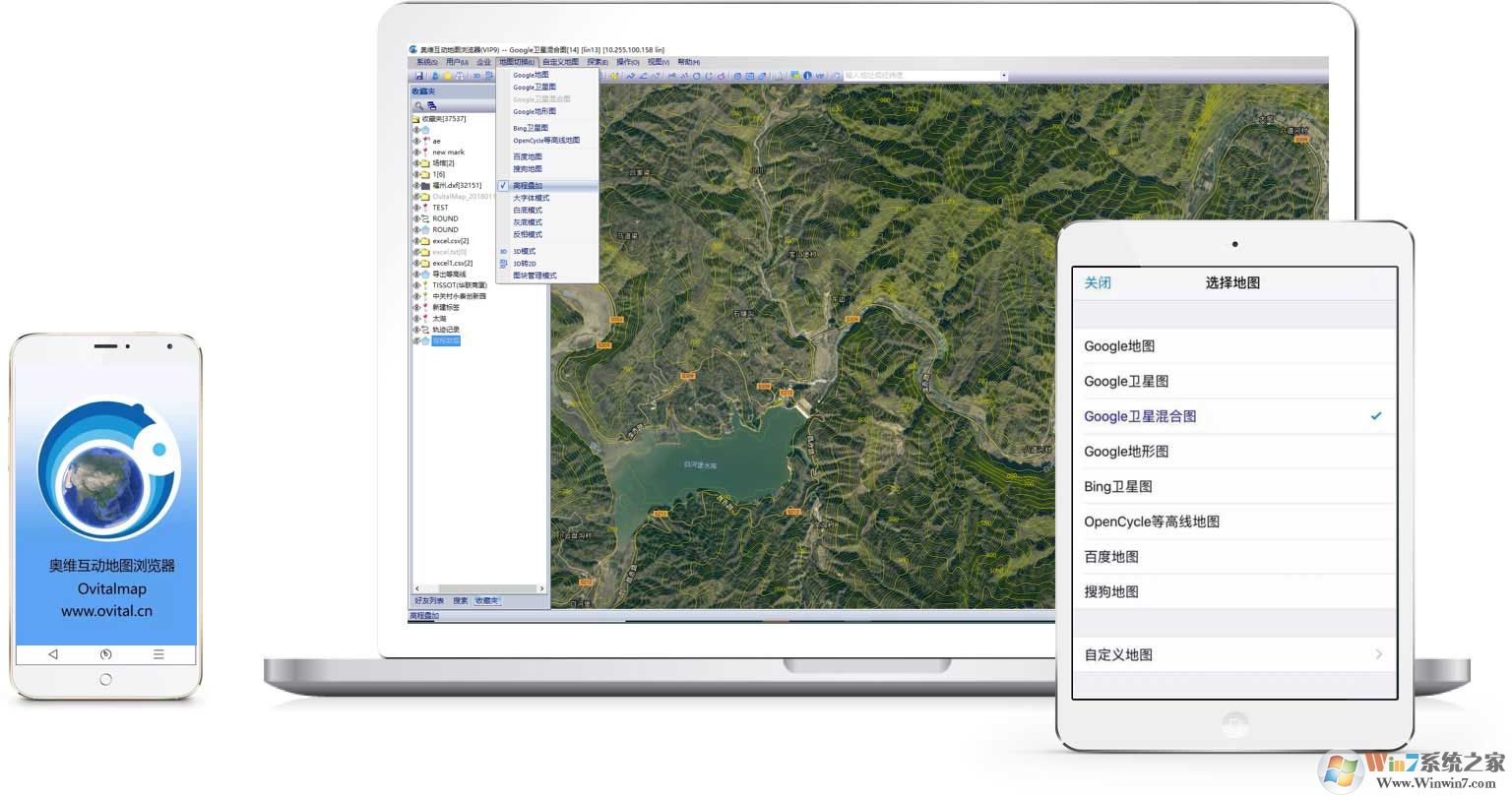Click the circle drawing tool icon
The image size is (1512, 797).
pyautogui.click(x=697, y=76)
